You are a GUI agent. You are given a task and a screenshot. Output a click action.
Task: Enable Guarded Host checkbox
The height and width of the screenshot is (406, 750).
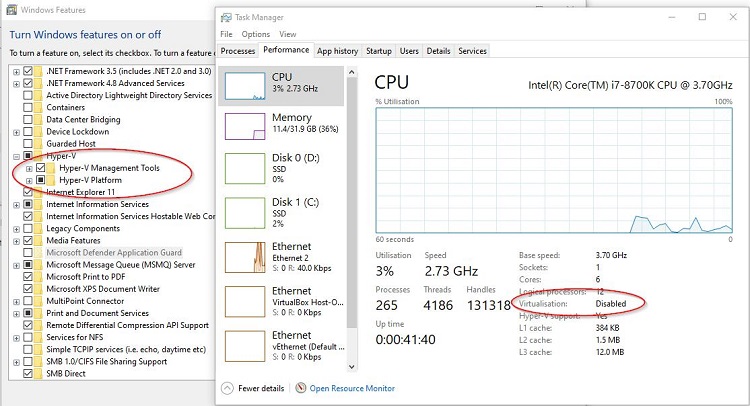(x=28, y=143)
